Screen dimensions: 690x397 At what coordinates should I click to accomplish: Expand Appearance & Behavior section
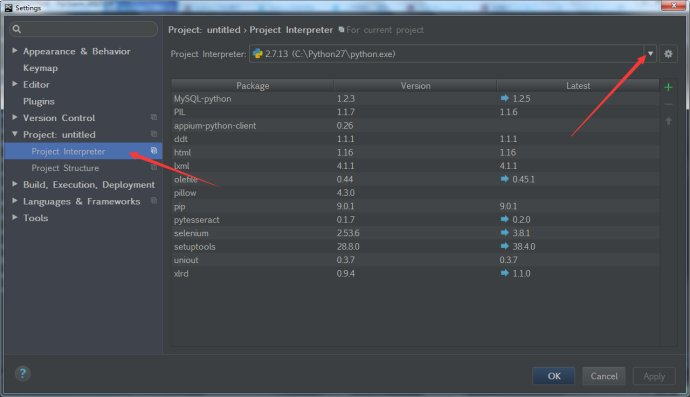[x=15, y=51]
